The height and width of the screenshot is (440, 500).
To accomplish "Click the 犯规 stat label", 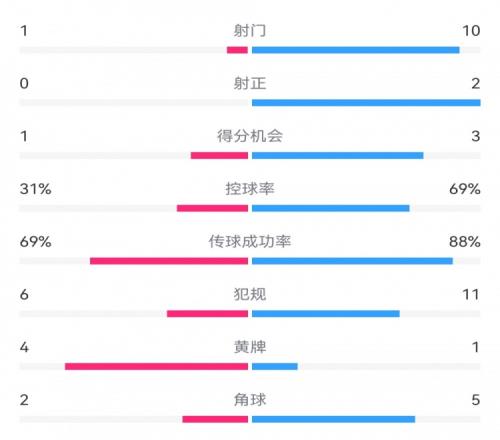I will (x=250, y=294).
